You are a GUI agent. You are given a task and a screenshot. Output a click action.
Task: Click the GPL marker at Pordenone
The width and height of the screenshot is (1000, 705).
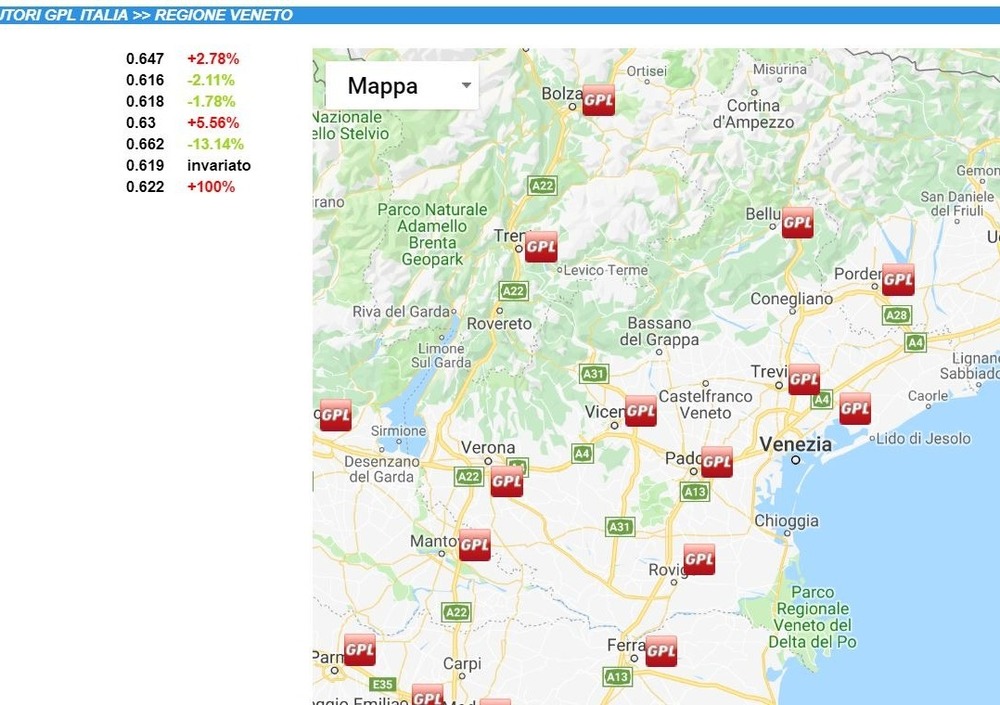pos(898,279)
